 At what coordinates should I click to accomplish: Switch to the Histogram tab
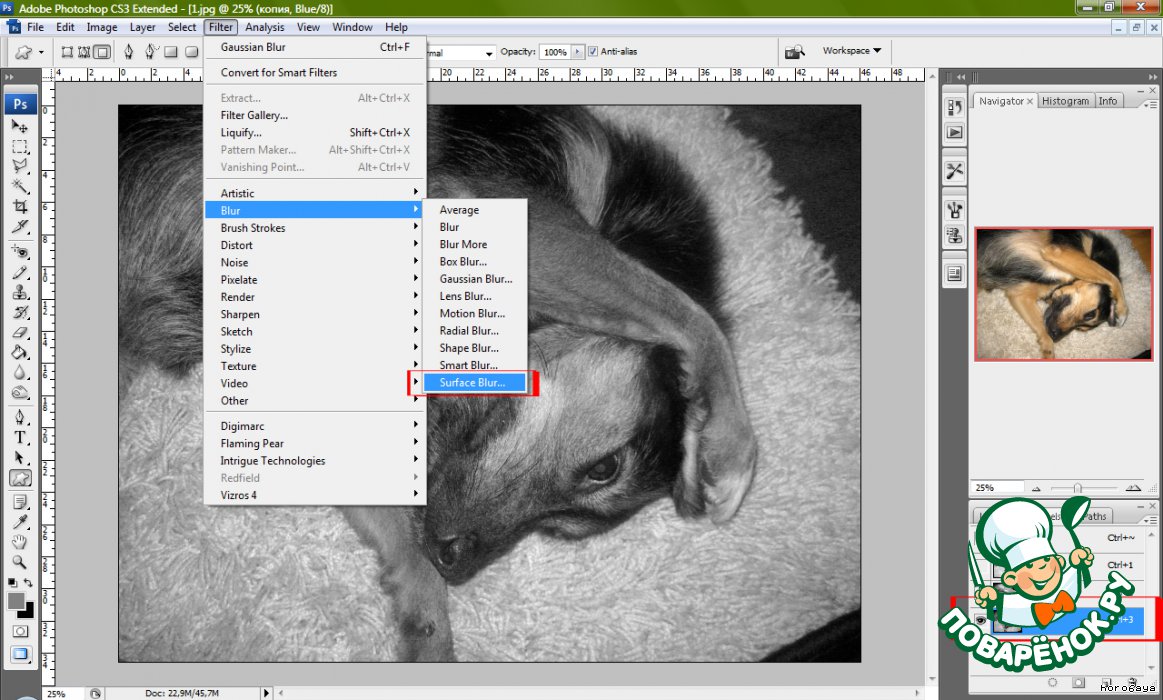pos(1065,101)
